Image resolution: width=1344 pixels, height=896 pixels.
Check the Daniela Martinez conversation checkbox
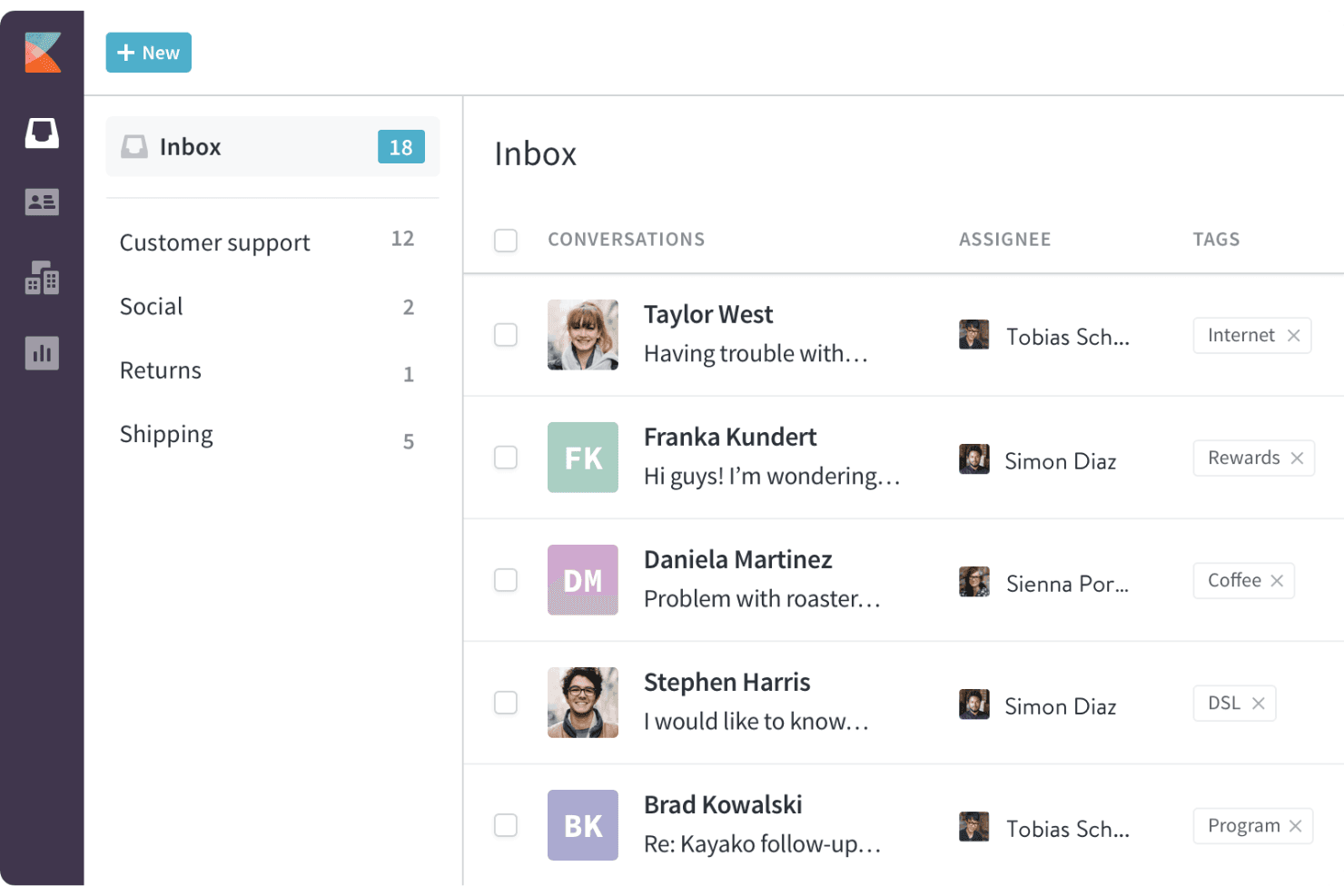point(506,580)
